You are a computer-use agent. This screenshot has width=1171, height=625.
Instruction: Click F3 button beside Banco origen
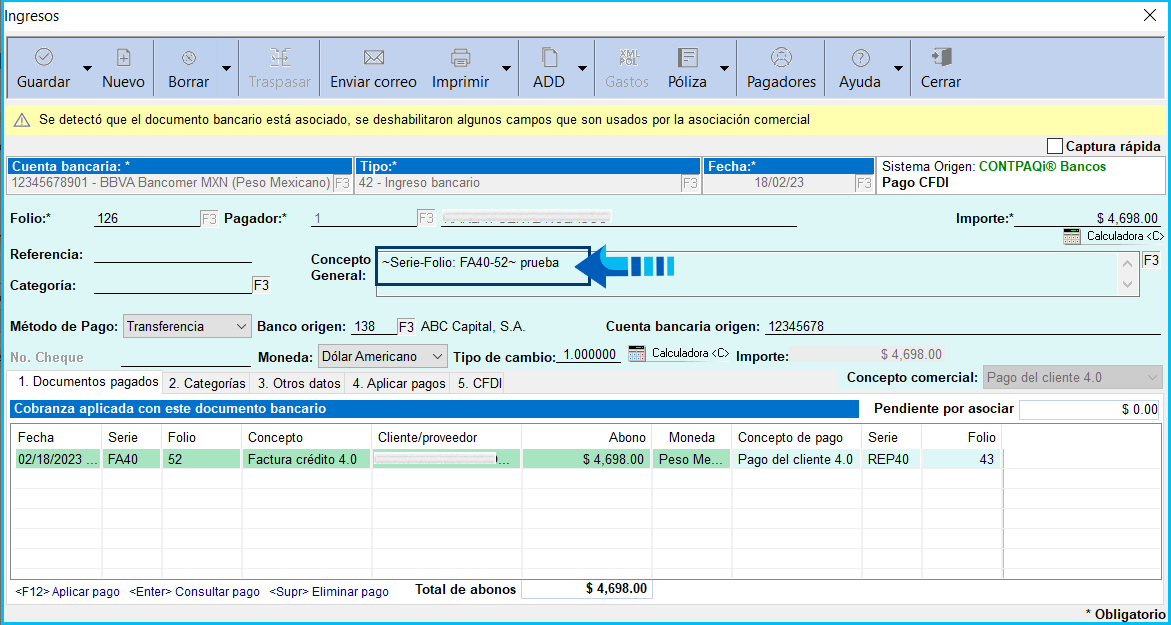(x=406, y=326)
